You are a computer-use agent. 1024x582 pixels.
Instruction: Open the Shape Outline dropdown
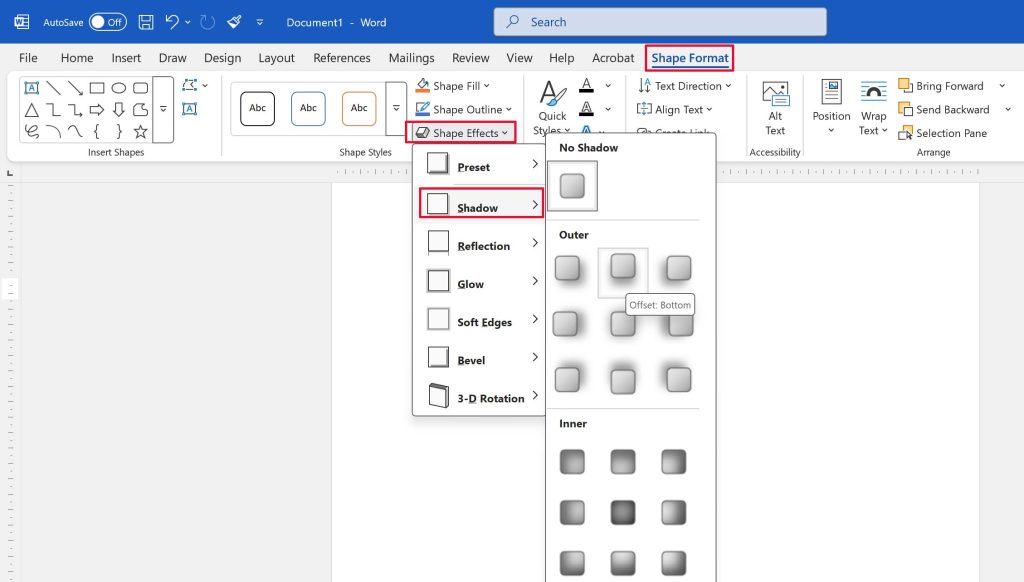click(x=460, y=109)
